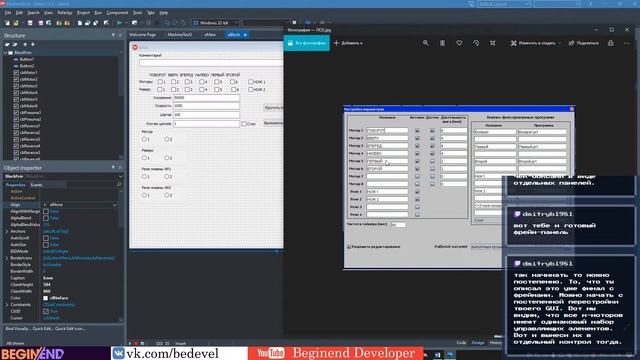Expand the Constraints property
640x360 pixels.
coord(7,305)
